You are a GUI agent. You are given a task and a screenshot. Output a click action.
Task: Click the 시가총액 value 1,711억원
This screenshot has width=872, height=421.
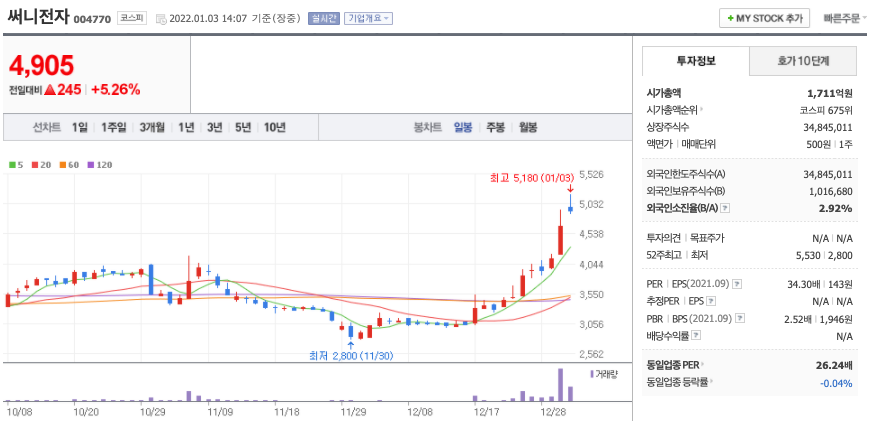pos(830,93)
